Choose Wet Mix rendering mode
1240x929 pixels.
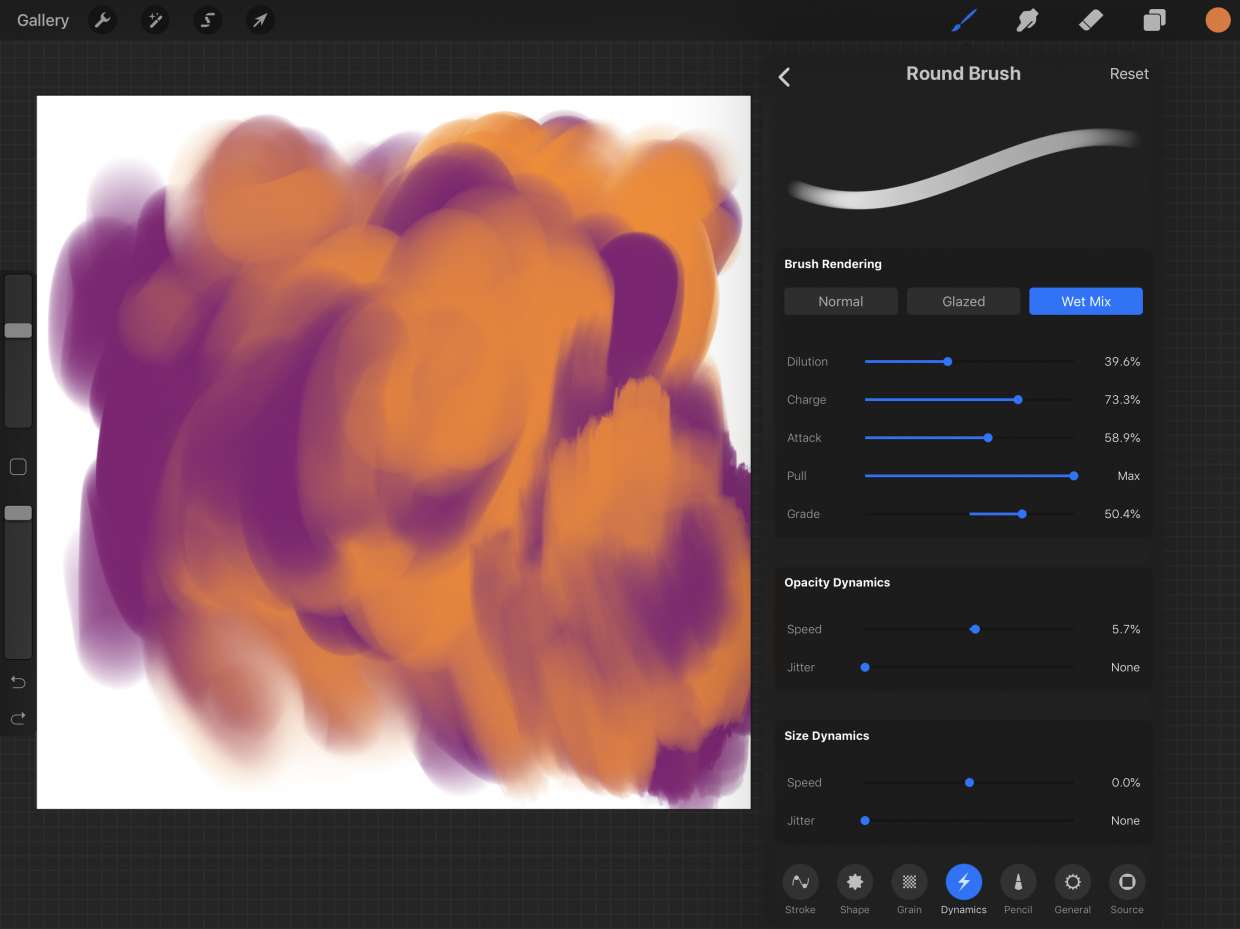pyautogui.click(x=1085, y=301)
